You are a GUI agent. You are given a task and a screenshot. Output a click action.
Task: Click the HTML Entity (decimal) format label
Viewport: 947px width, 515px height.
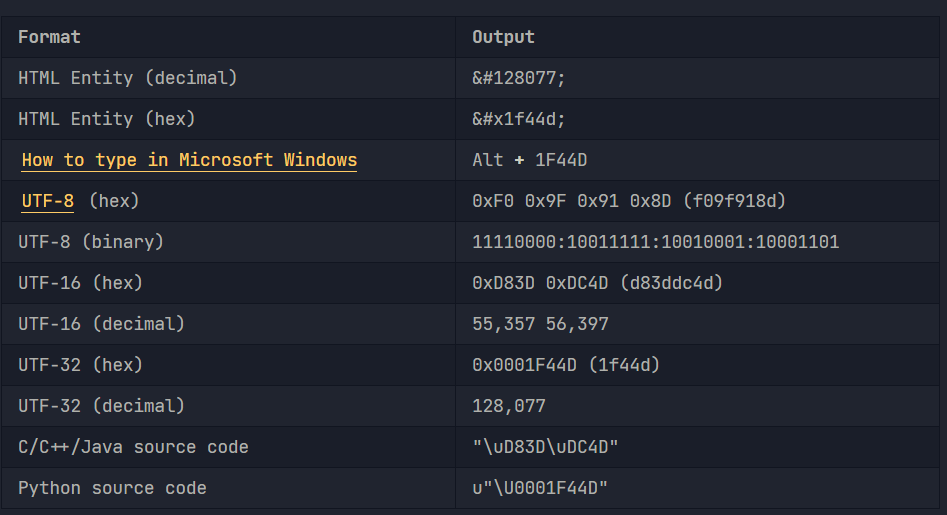coord(127,78)
